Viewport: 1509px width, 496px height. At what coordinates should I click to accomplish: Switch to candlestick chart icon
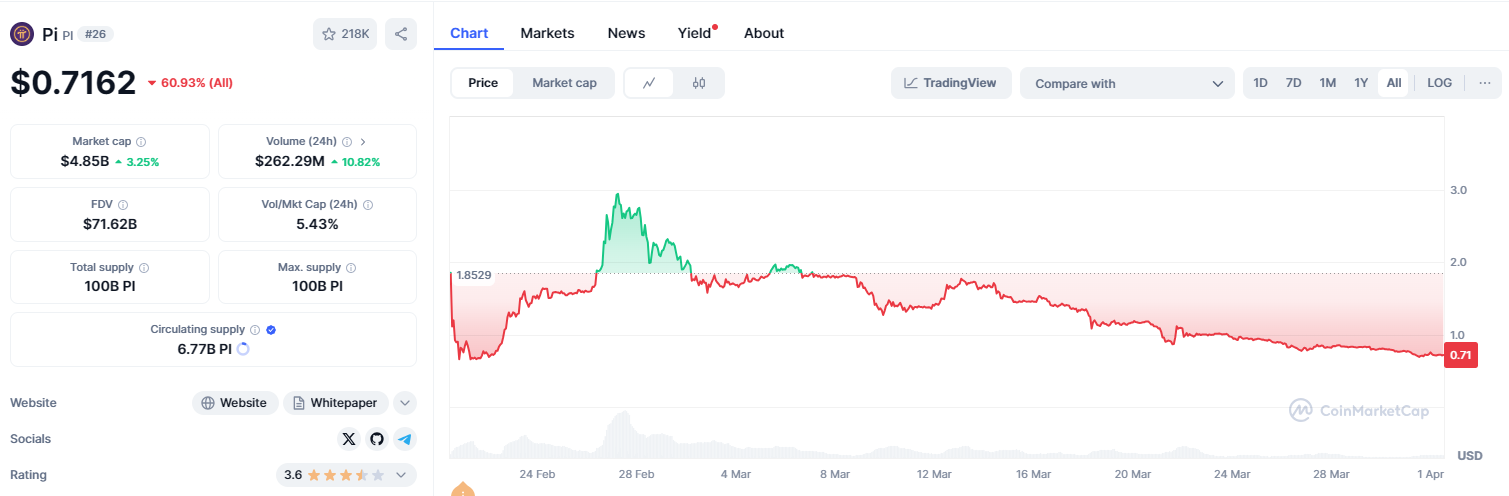point(699,83)
